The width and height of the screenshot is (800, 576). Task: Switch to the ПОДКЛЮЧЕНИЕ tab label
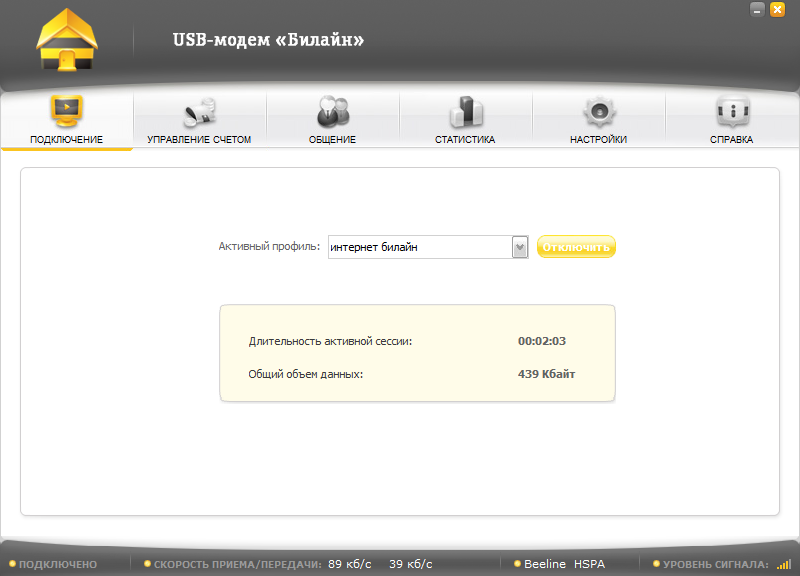(66, 140)
